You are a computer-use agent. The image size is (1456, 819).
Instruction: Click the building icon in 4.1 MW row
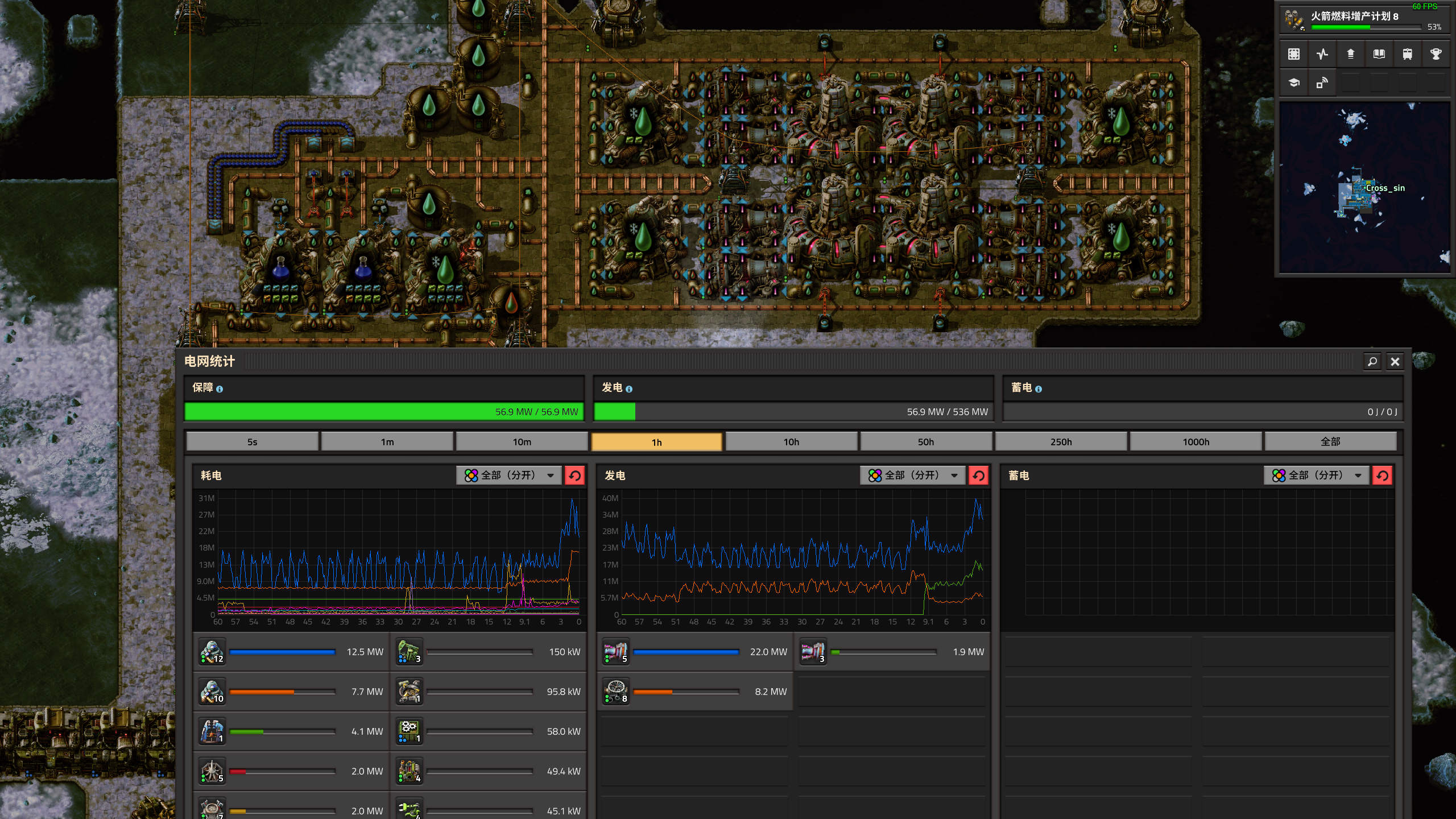(x=212, y=731)
